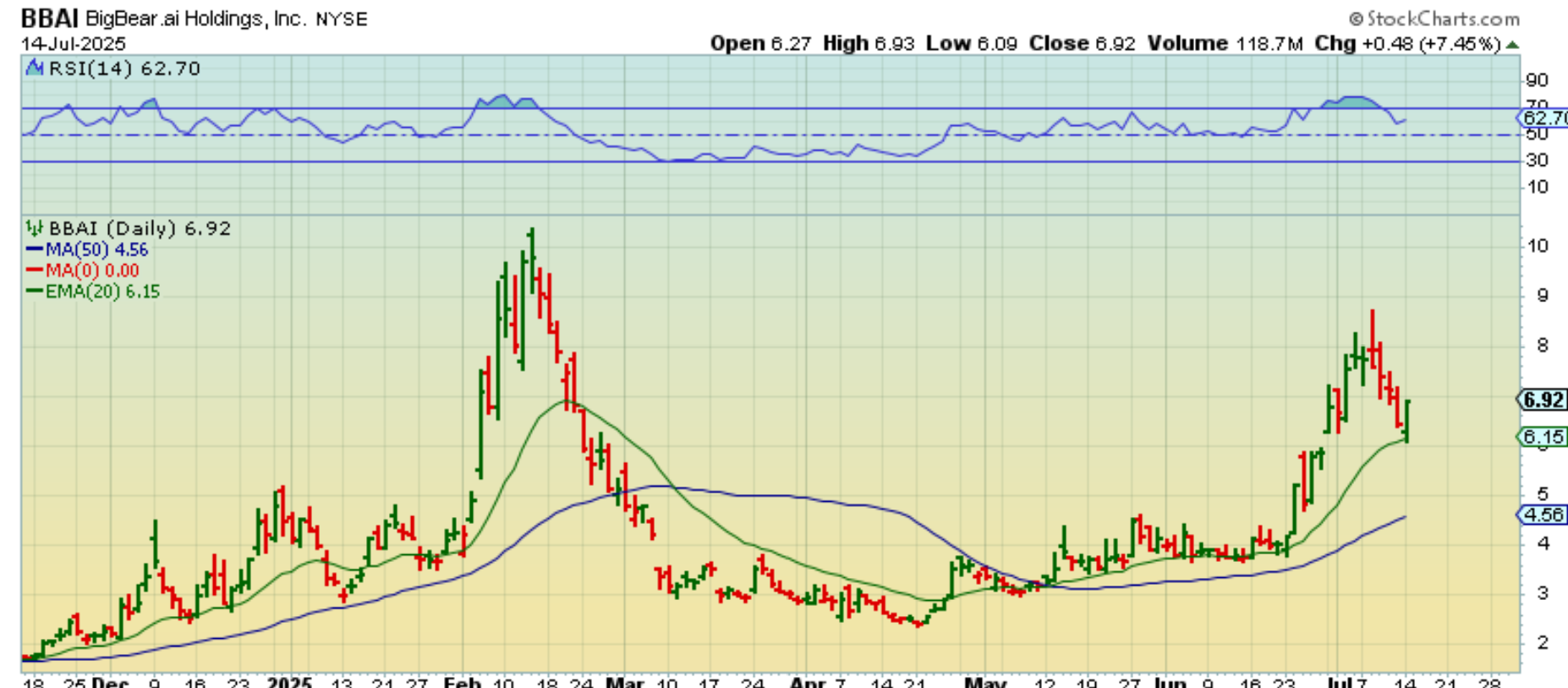
Task: Click the 9 label on the price axis
Action: (1543, 295)
